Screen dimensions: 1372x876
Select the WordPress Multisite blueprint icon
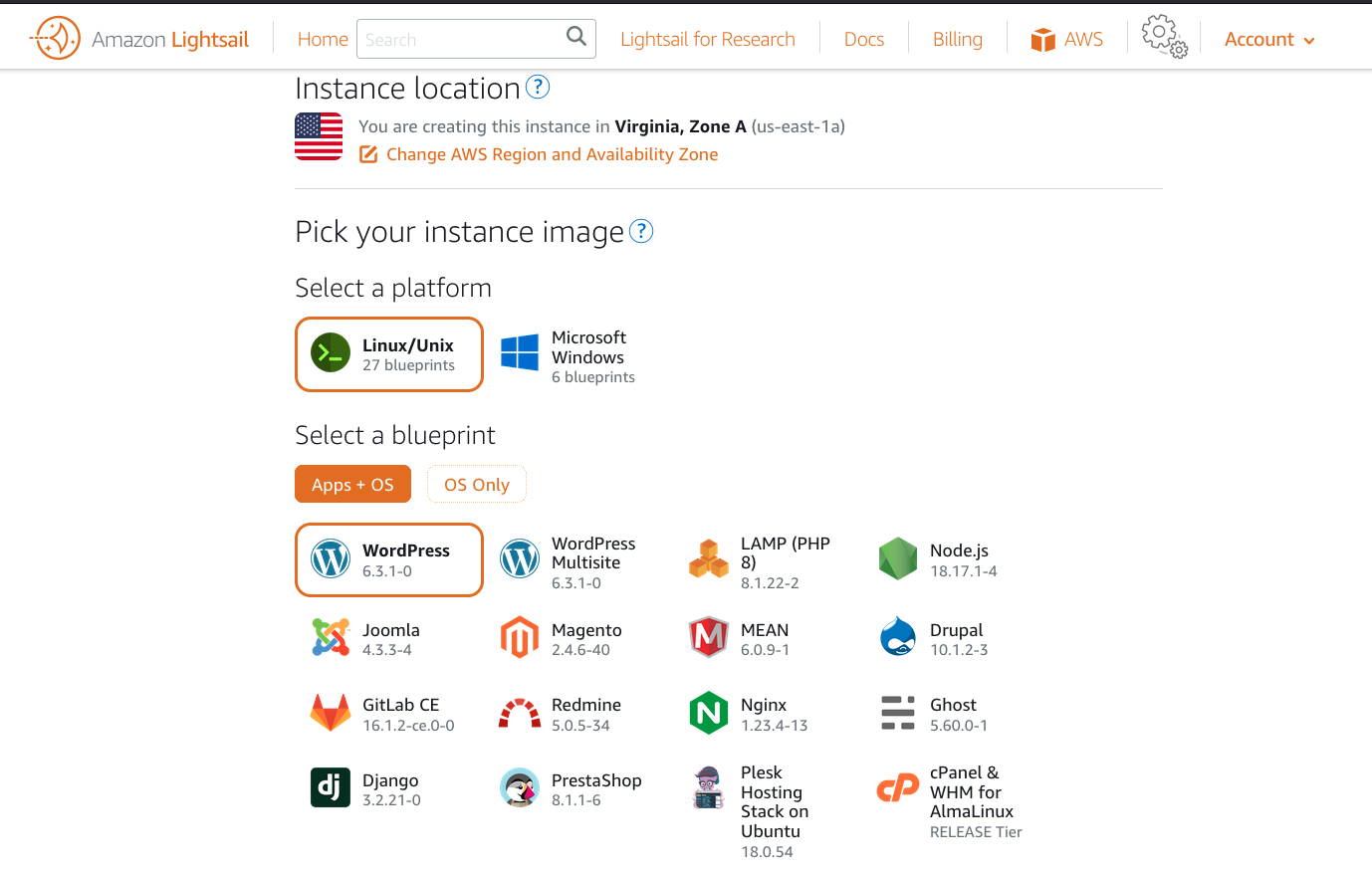coord(520,559)
